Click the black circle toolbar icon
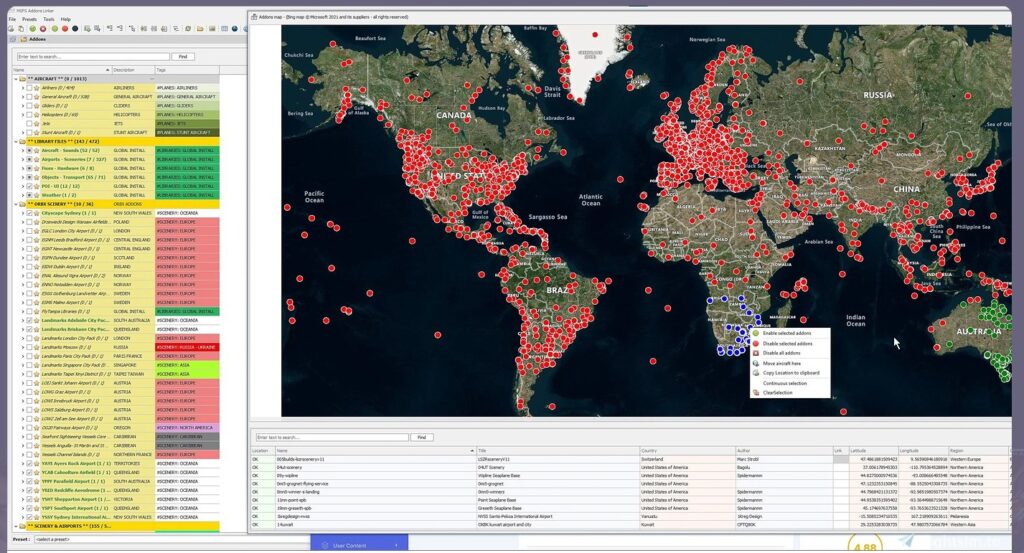 (75, 29)
